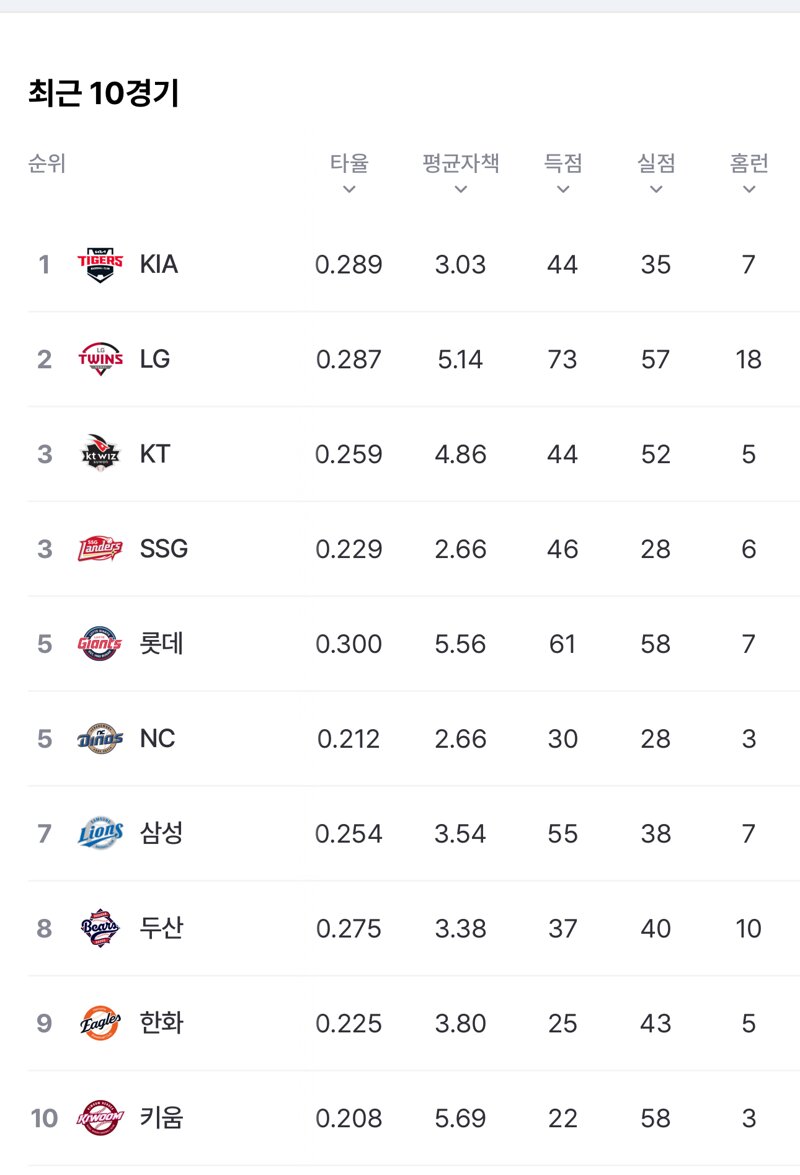
Task: Open the KIA Tigers team logo
Action: (x=100, y=265)
